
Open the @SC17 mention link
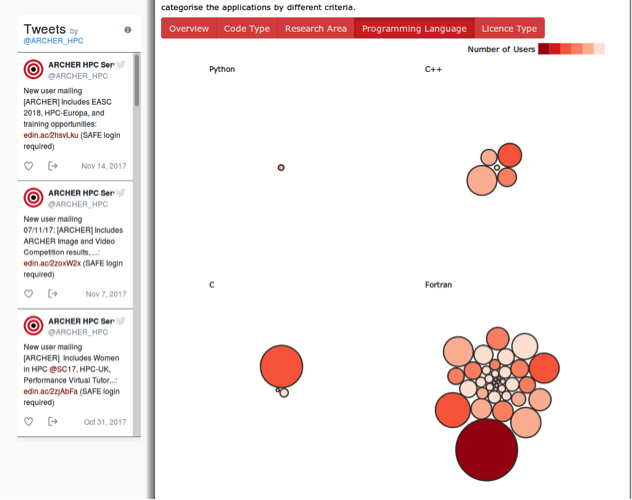(65, 370)
